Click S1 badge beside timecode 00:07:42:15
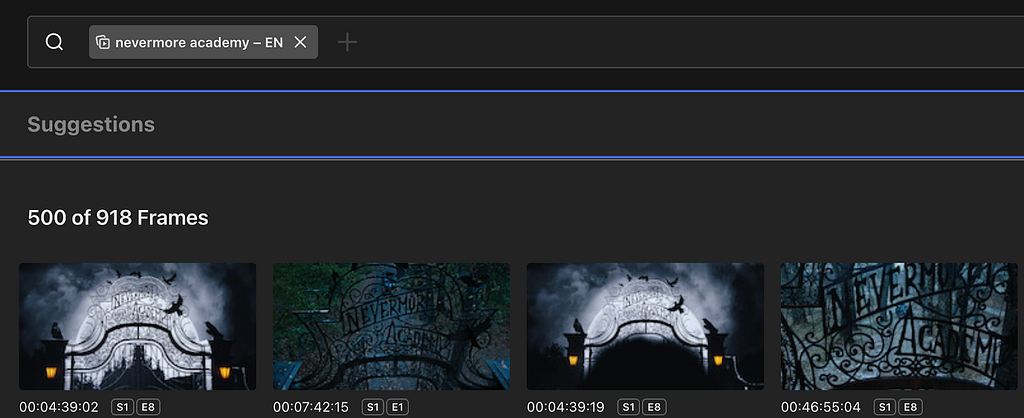Screen dimensions: 1024x418 coord(373,408)
